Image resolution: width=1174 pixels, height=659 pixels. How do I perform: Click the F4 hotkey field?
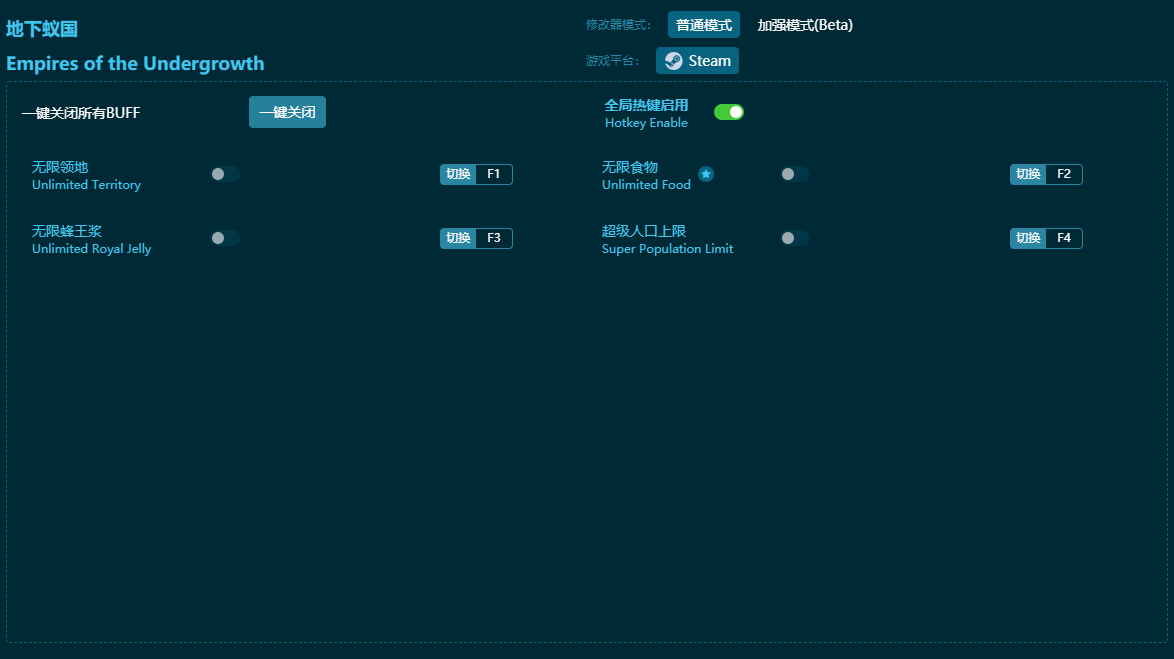pyautogui.click(x=1064, y=238)
